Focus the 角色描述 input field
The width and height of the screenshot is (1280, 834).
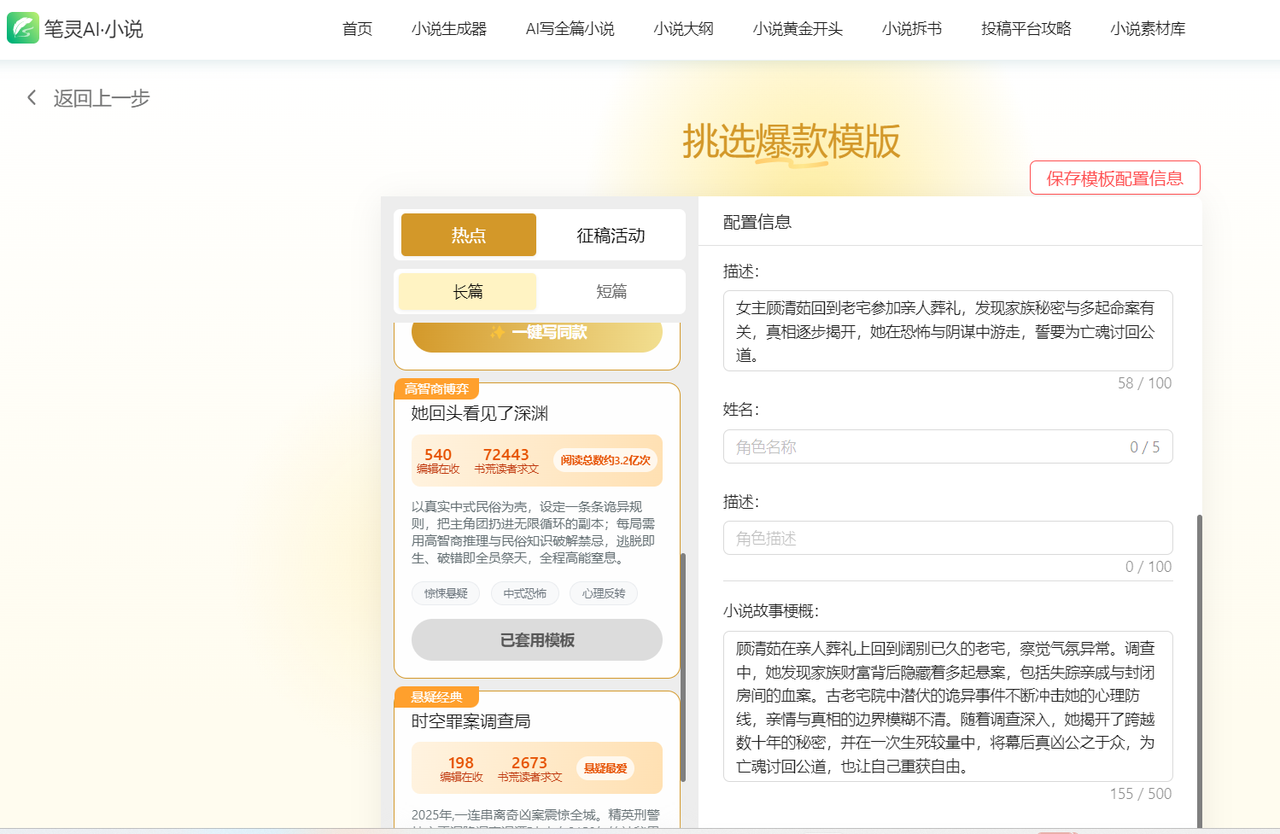click(948, 538)
